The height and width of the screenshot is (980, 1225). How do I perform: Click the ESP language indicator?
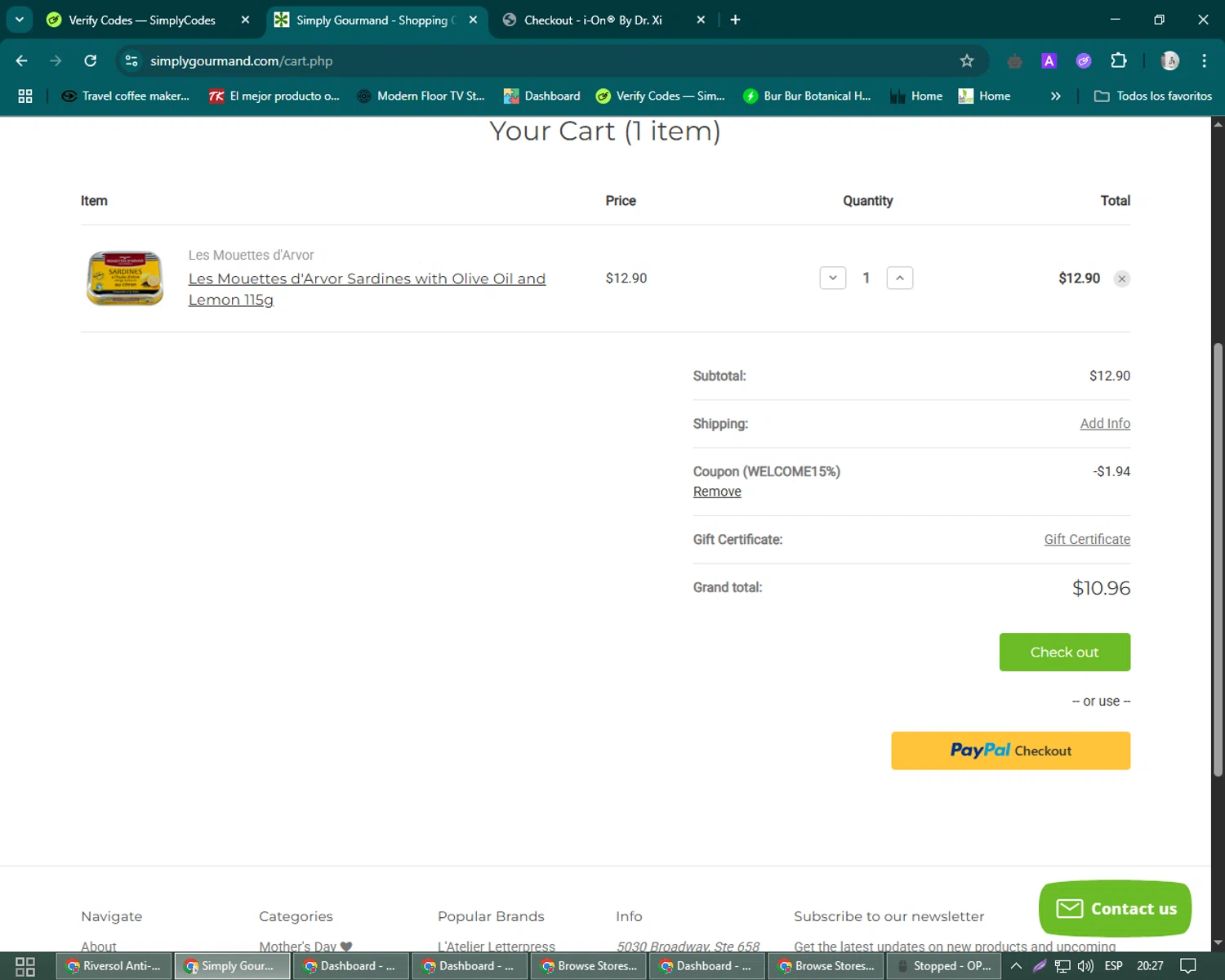[x=1113, y=966]
